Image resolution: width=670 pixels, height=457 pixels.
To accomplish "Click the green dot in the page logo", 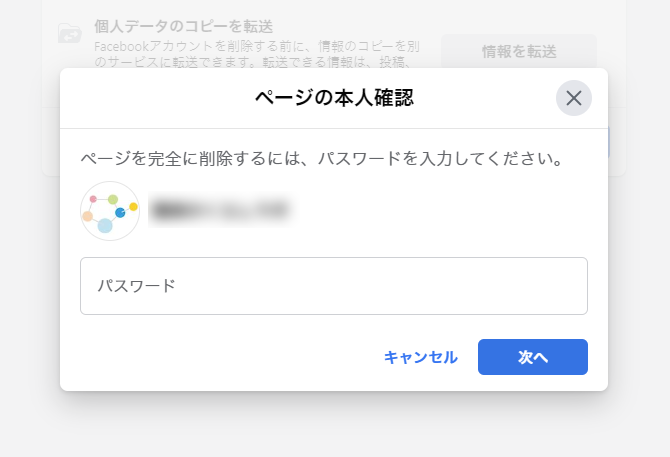I will click(113, 199).
